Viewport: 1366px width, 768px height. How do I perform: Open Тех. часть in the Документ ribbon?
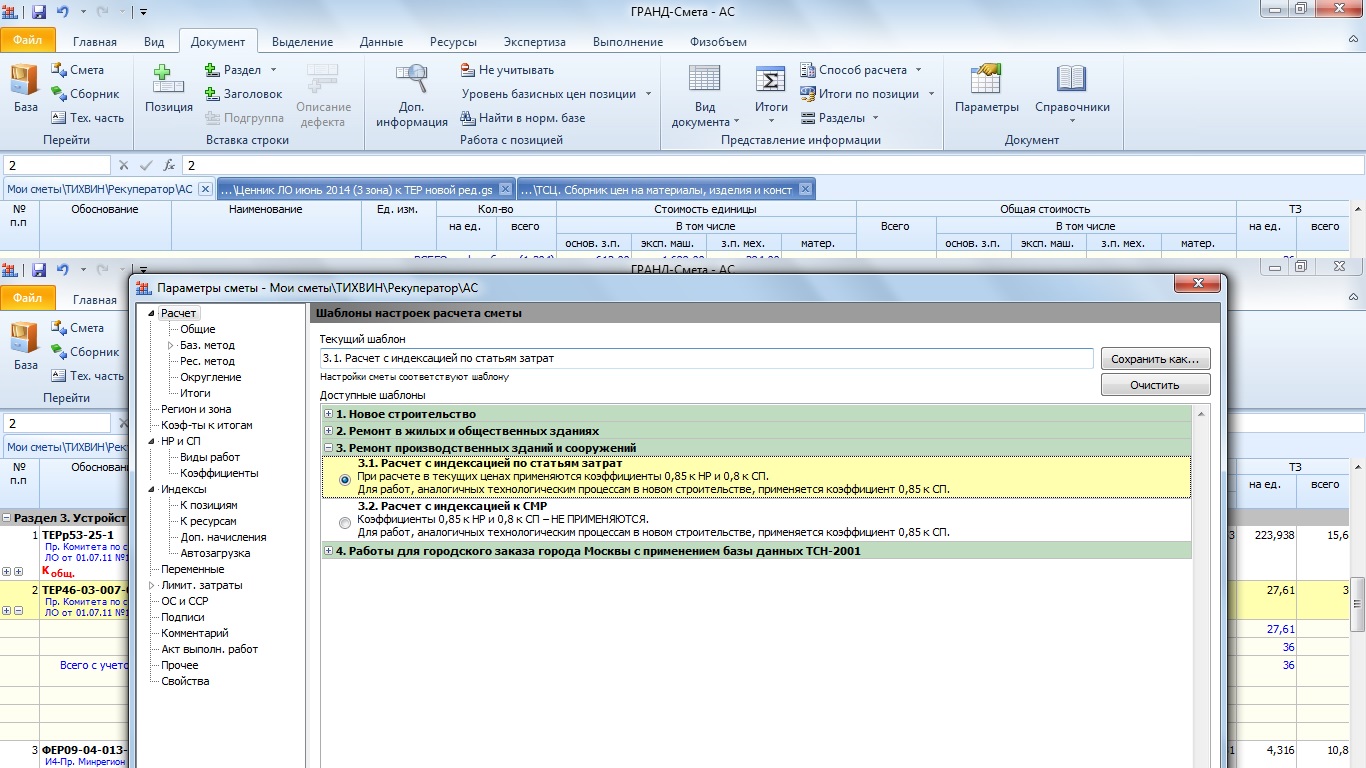coord(87,118)
